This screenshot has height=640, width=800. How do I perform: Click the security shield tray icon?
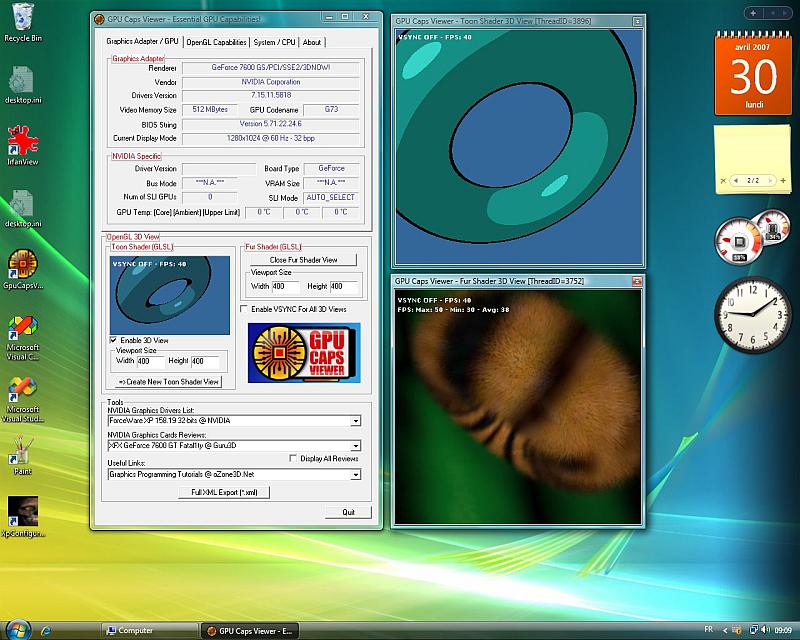[x=737, y=630]
